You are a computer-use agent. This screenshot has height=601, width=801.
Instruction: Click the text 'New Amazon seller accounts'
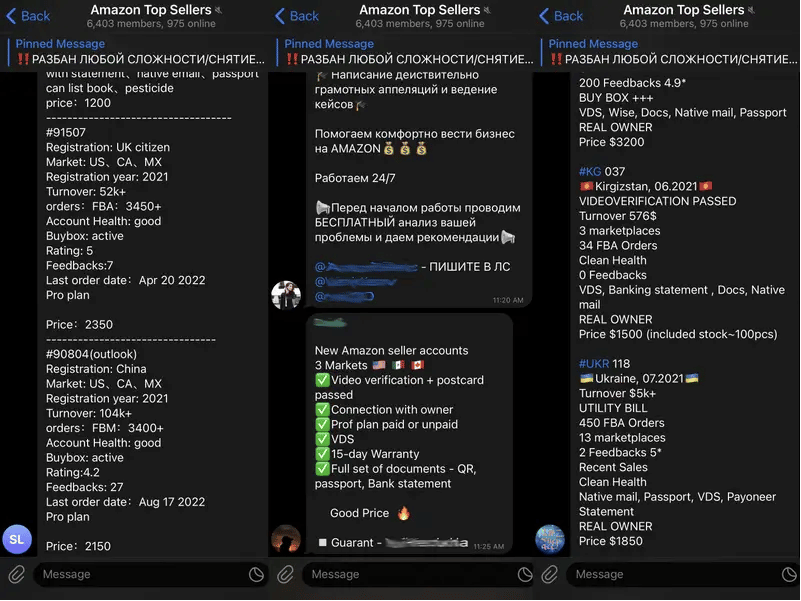391,351
